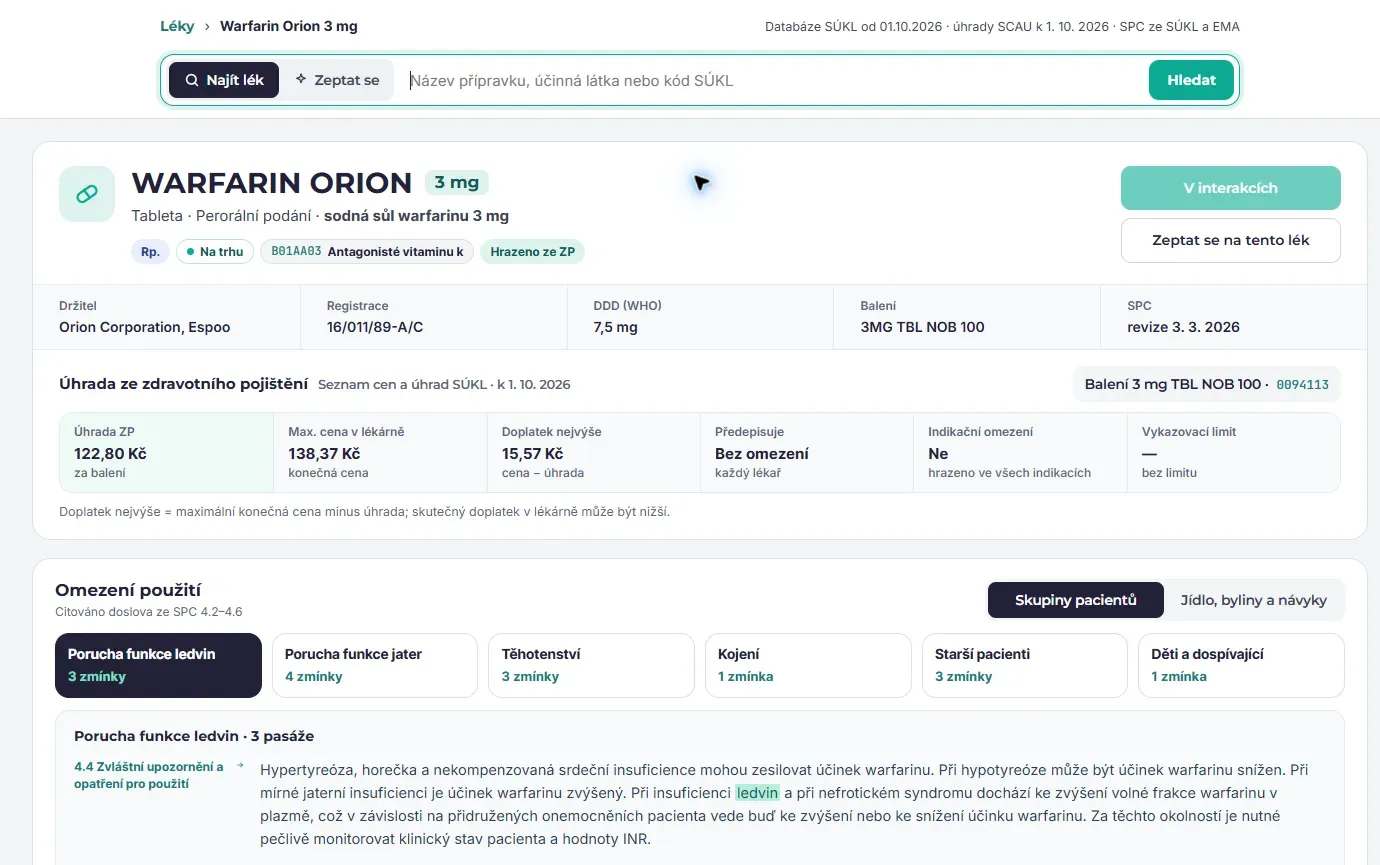Switch to Najít lék search mode
Screen dimensions: 1380x865
[224, 80]
